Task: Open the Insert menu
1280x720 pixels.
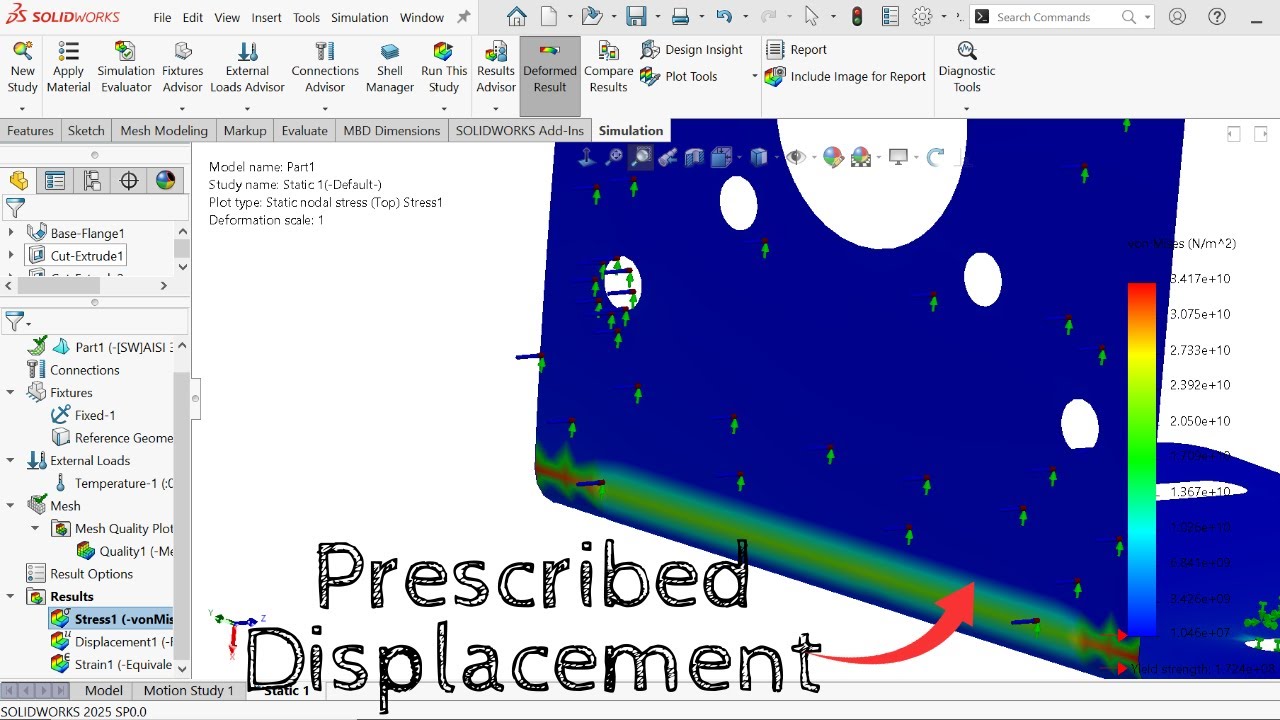Action: (266, 17)
